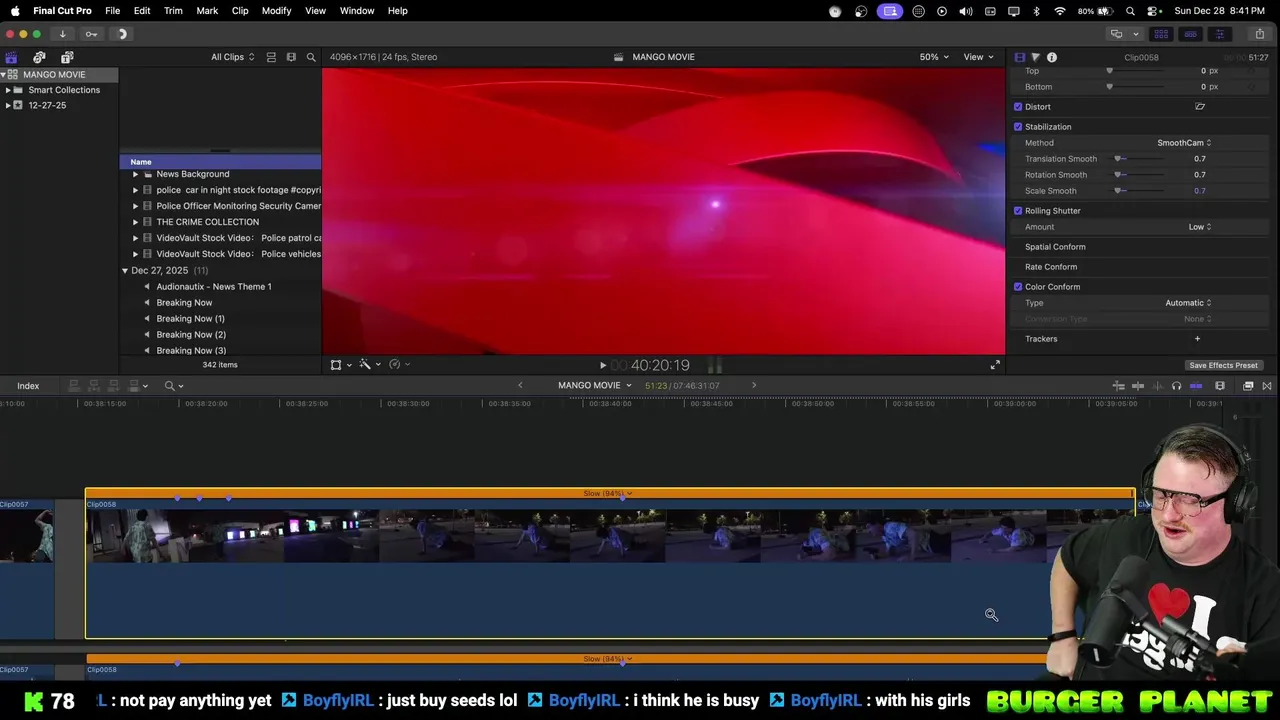Open the timeline Index button
This screenshot has width=1280, height=720.
click(x=28, y=386)
